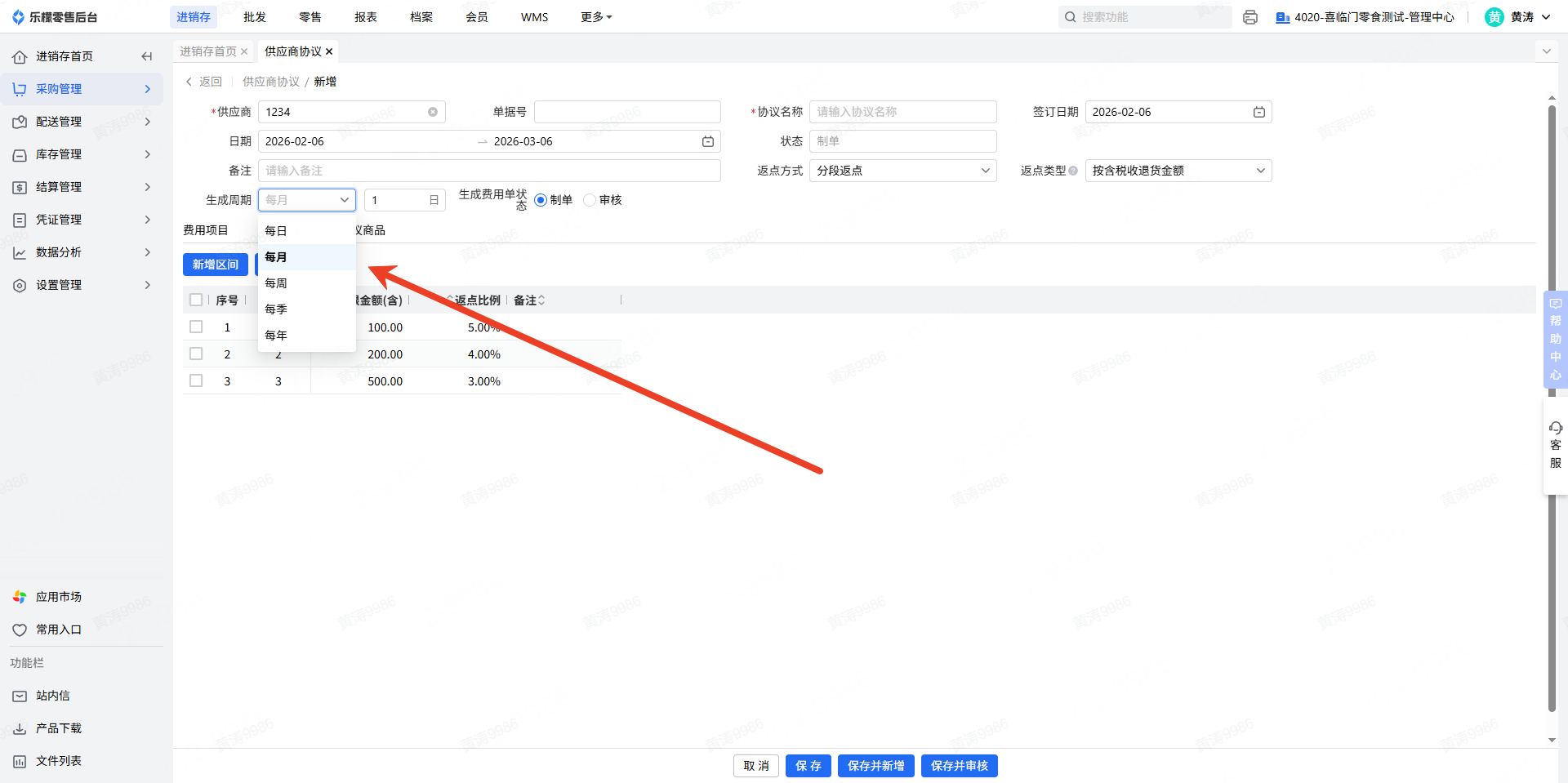Click the 返点类型 help question icon
This screenshot has width=1568, height=783.
1073,171
